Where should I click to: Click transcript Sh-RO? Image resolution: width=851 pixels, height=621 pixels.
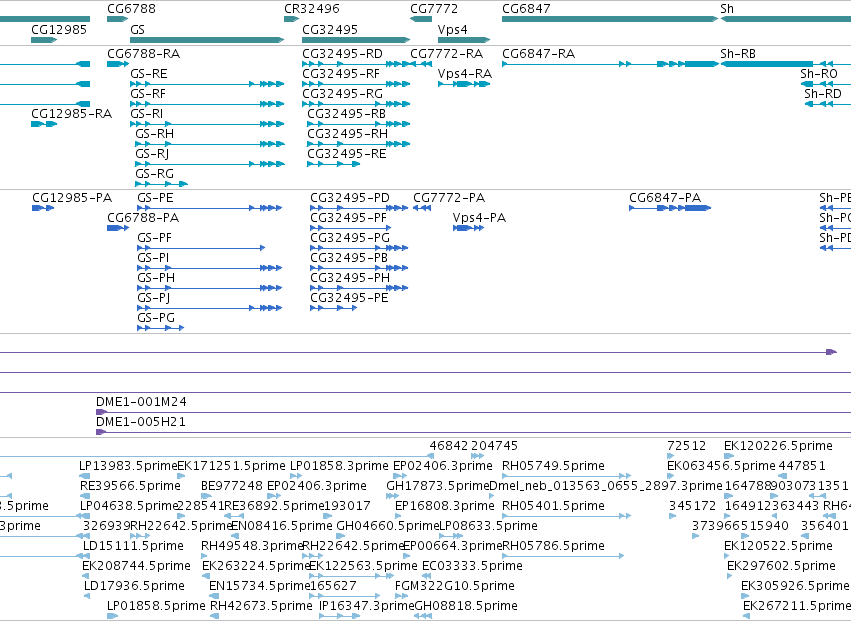click(x=825, y=84)
